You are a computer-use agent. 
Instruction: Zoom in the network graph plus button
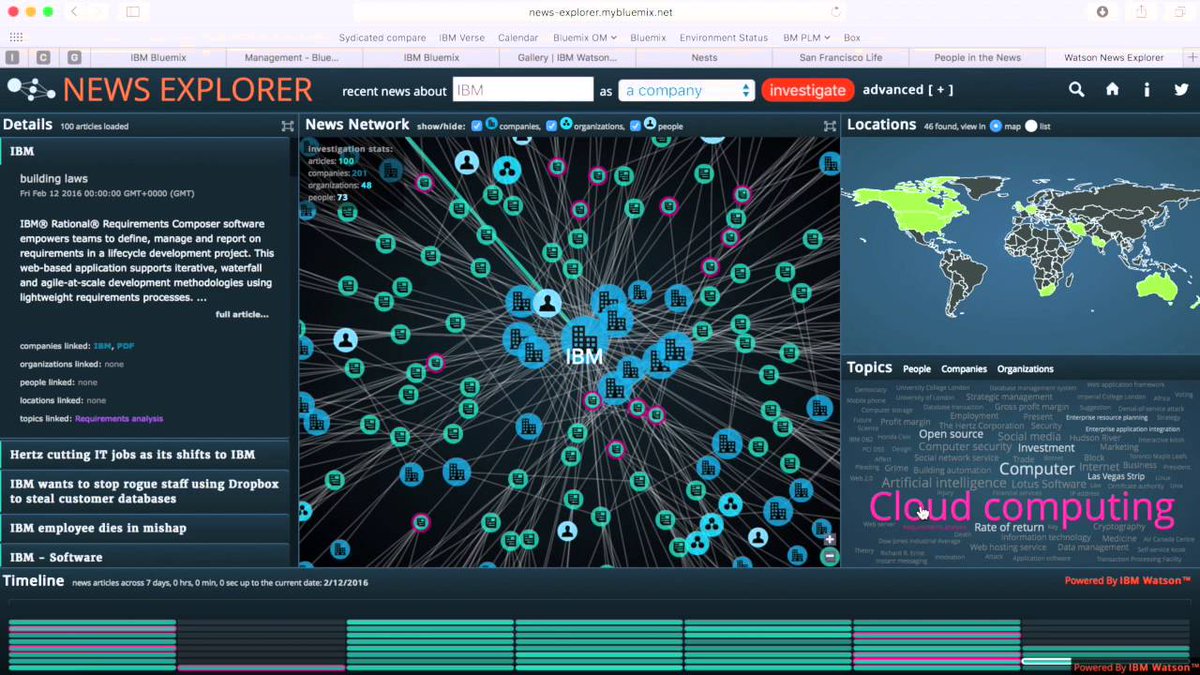click(x=829, y=539)
